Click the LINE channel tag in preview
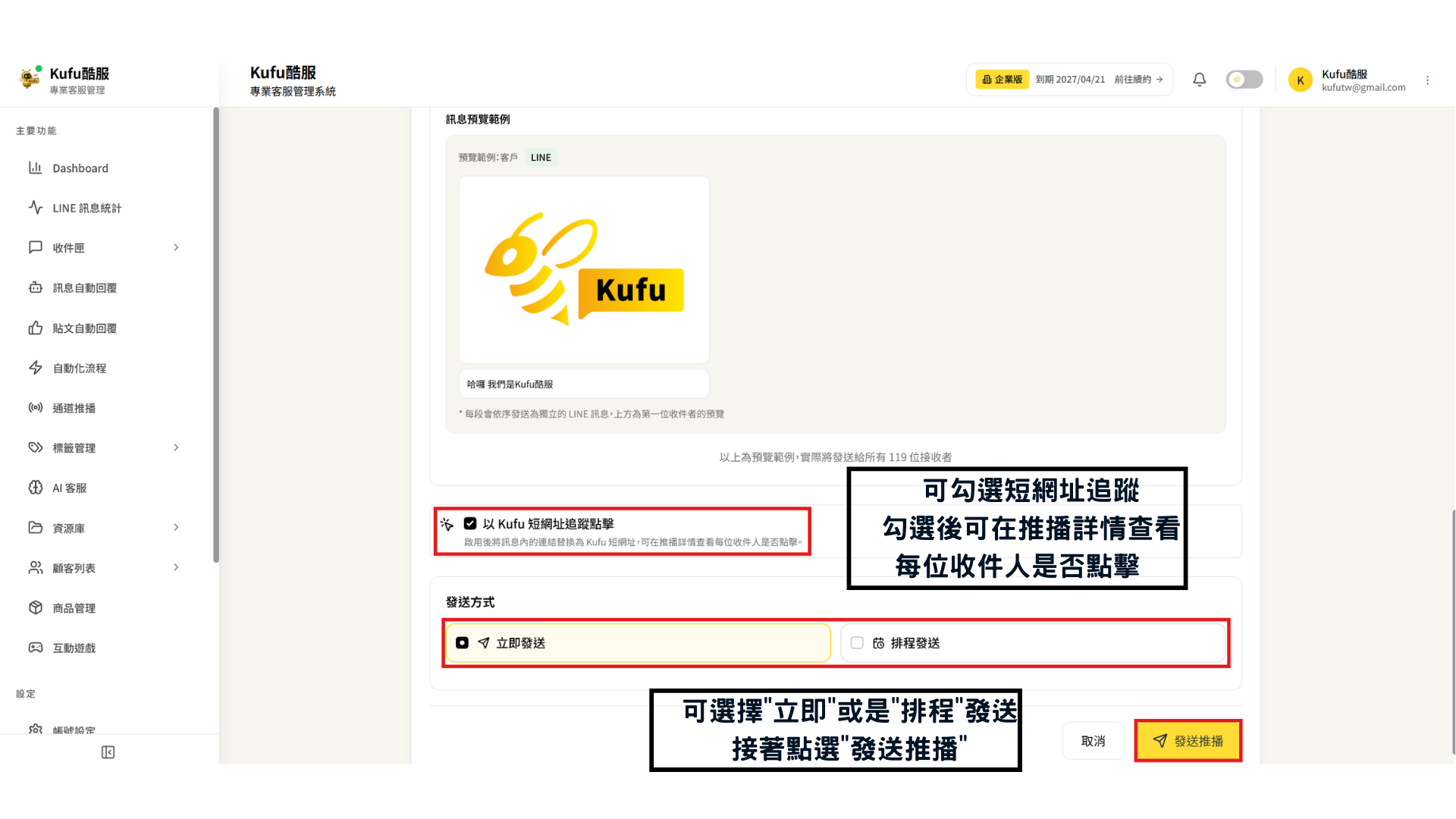The height and width of the screenshot is (819, 1456). tap(541, 158)
